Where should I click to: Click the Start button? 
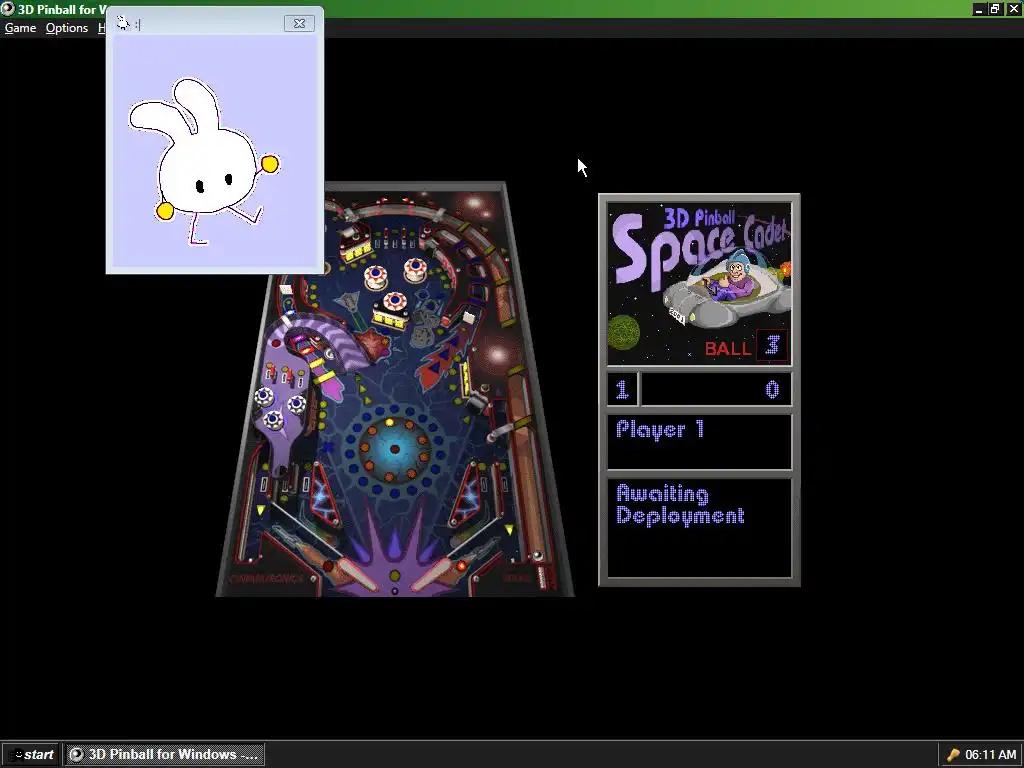point(30,754)
